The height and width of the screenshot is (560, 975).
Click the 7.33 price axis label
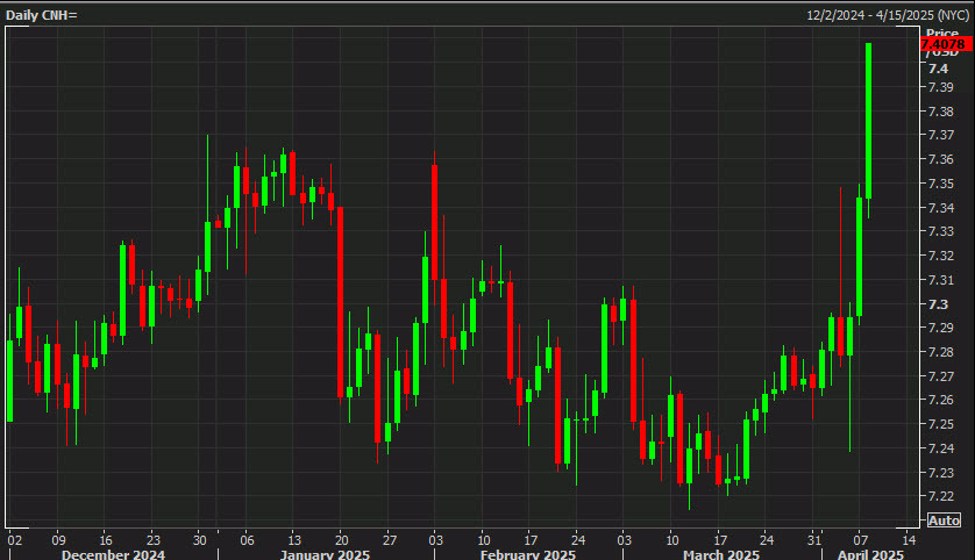[940, 231]
